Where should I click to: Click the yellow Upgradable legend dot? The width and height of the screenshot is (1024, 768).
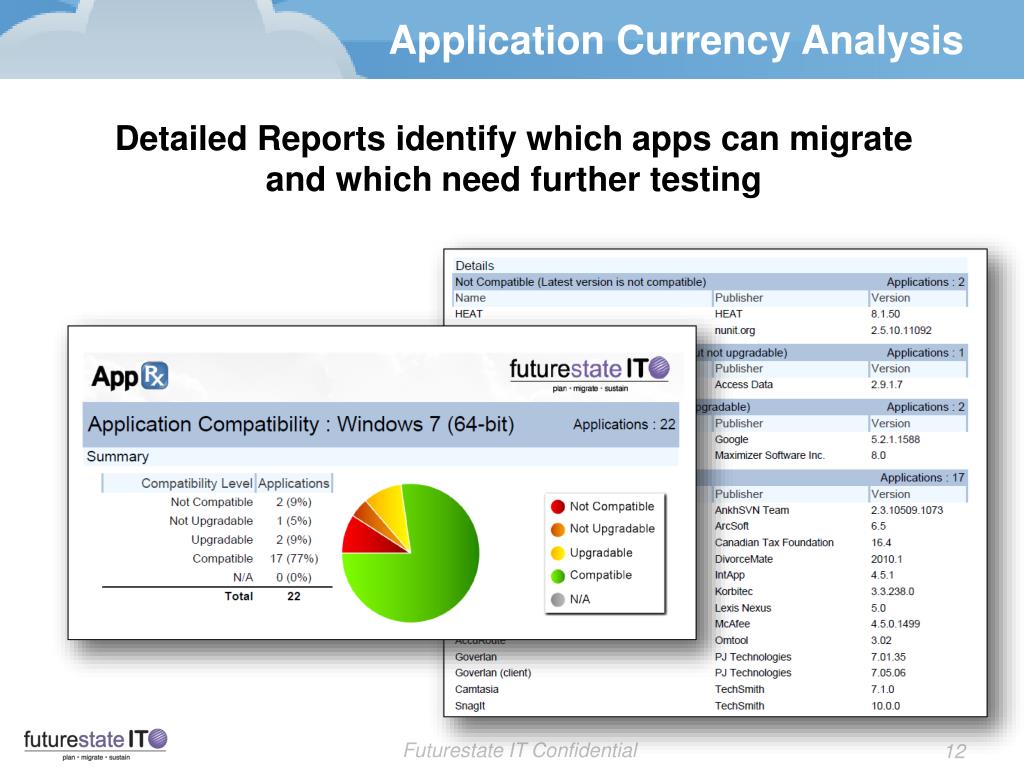(x=558, y=553)
